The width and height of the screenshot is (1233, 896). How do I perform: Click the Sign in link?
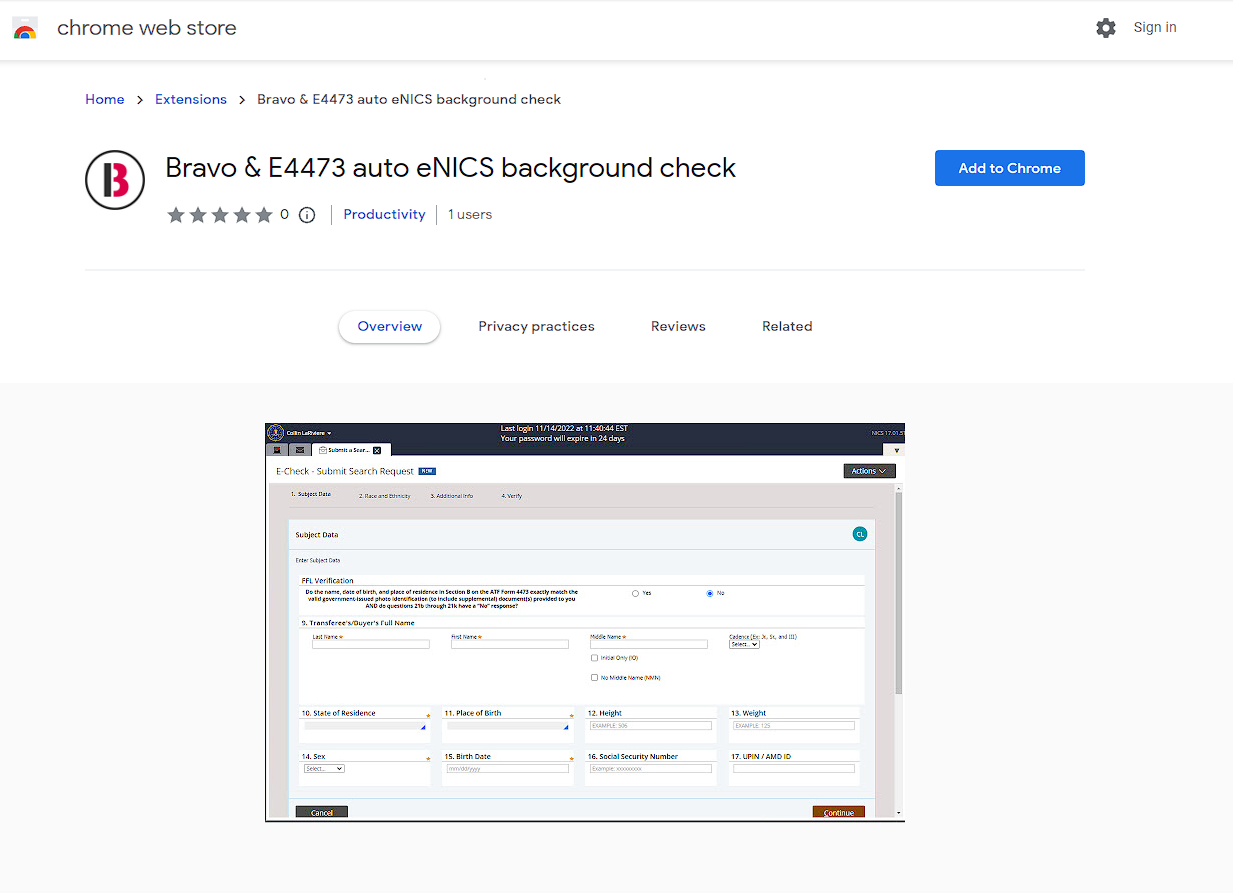tap(1155, 28)
